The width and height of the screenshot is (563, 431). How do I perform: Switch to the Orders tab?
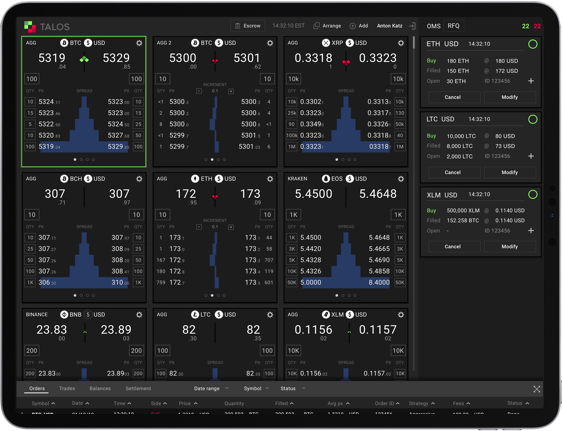[x=37, y=388]
